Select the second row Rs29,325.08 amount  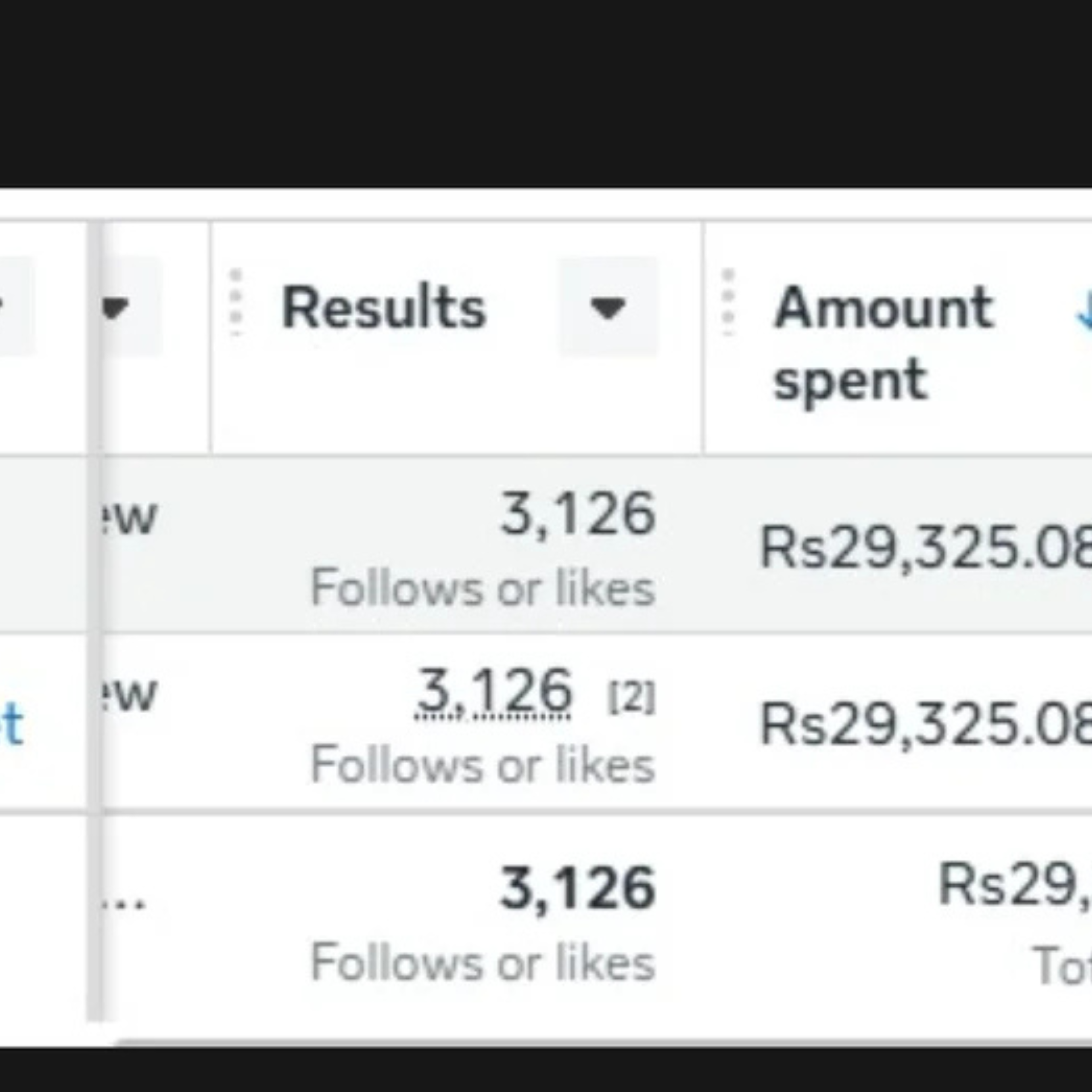(x=926, y=724)
